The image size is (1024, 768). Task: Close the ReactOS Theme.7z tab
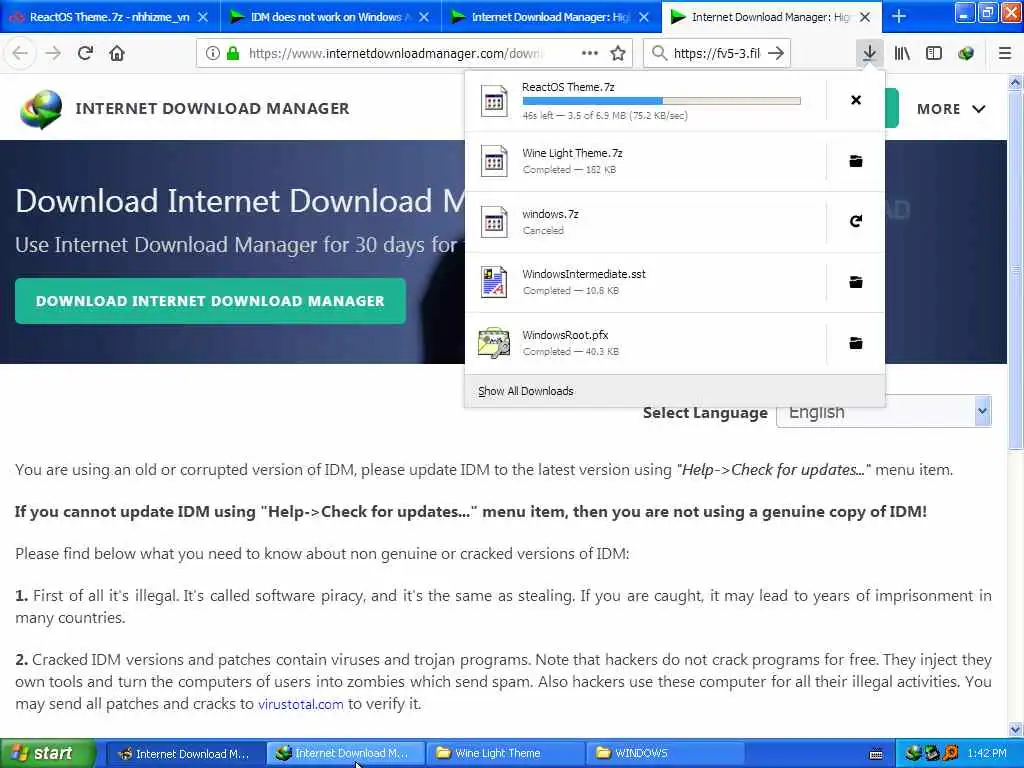(x=203, y=17)
